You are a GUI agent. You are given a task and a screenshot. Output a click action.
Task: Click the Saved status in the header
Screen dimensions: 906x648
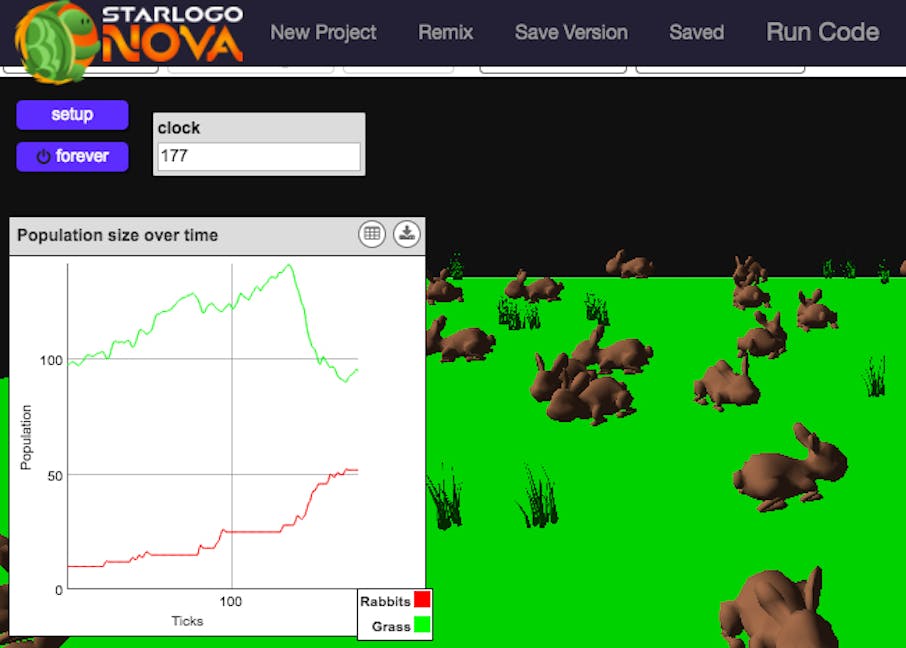coord(696,32)
